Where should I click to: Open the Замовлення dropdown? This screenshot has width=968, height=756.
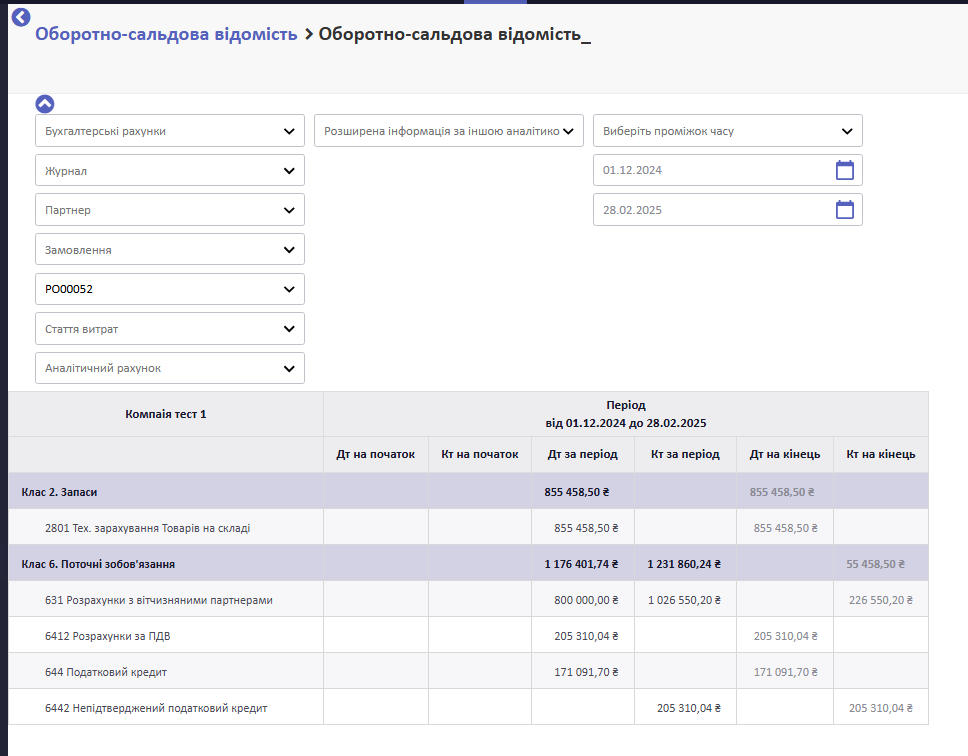170,249
